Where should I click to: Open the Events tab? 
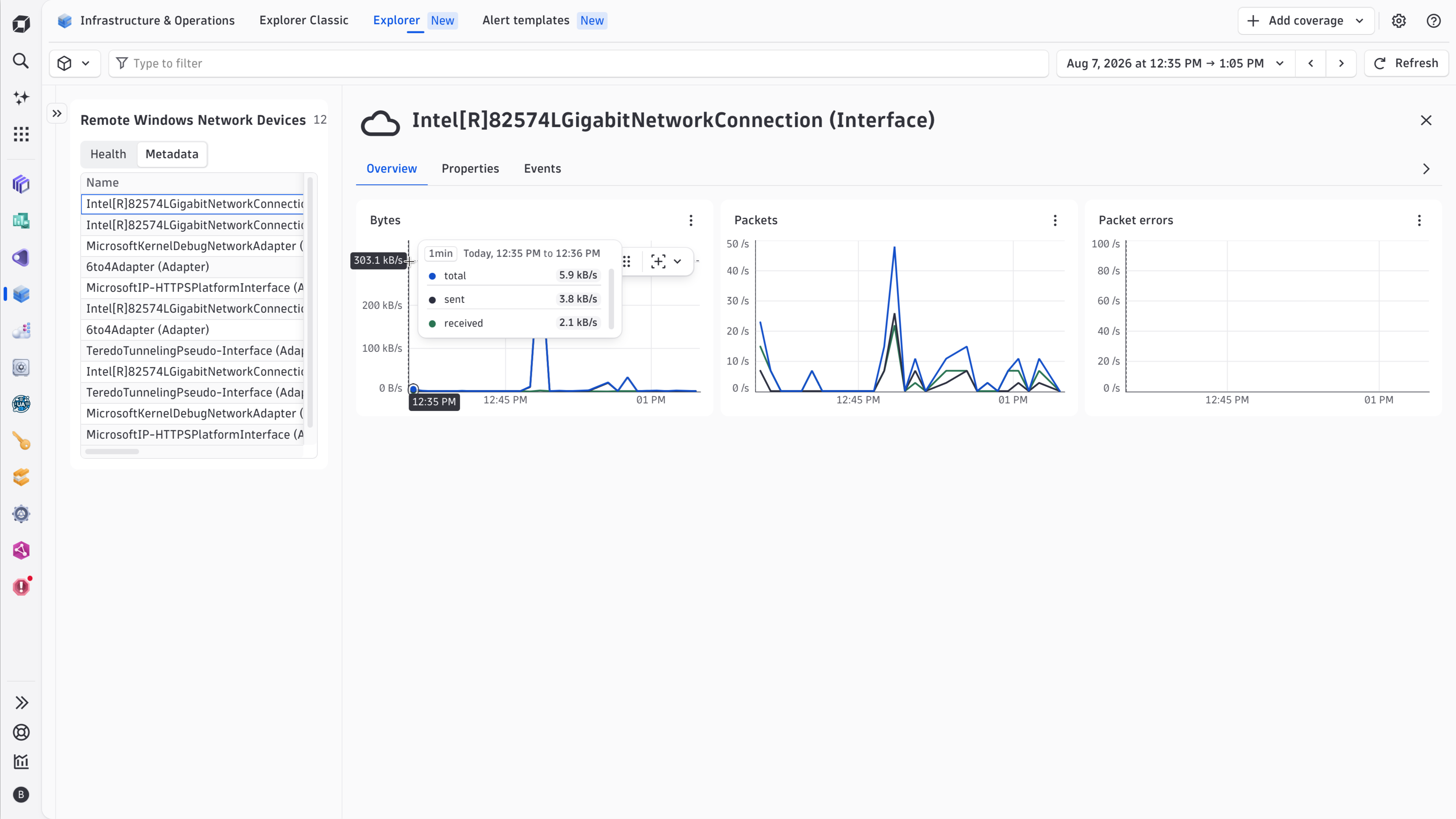(542, 169)
